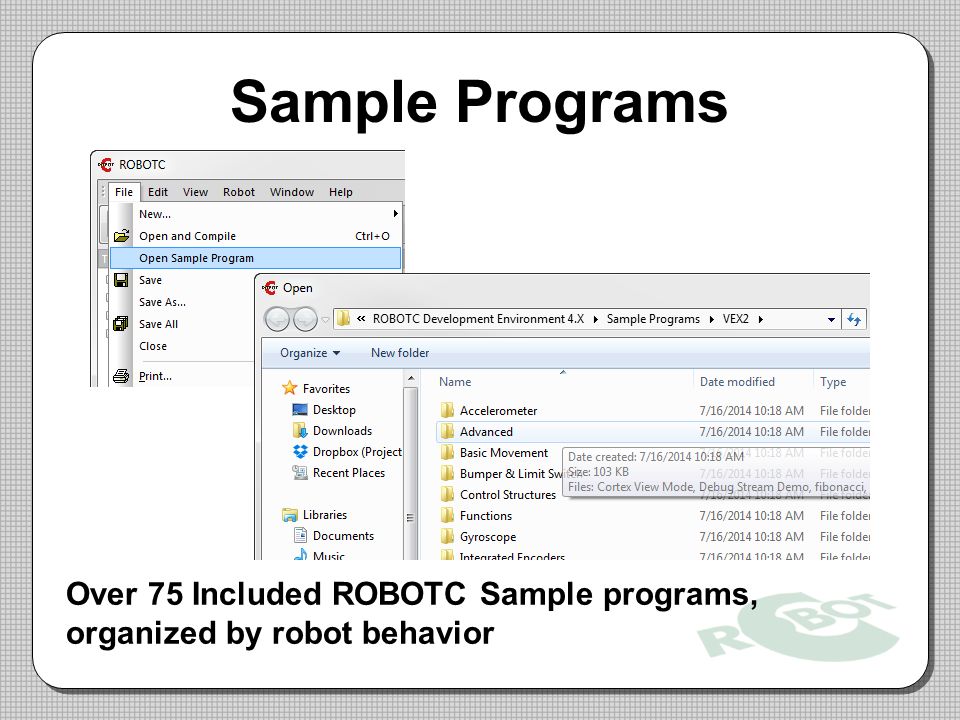960x720 pixels.
Task: Click the Desktop monitor icon
Action: tap(300, 410)
